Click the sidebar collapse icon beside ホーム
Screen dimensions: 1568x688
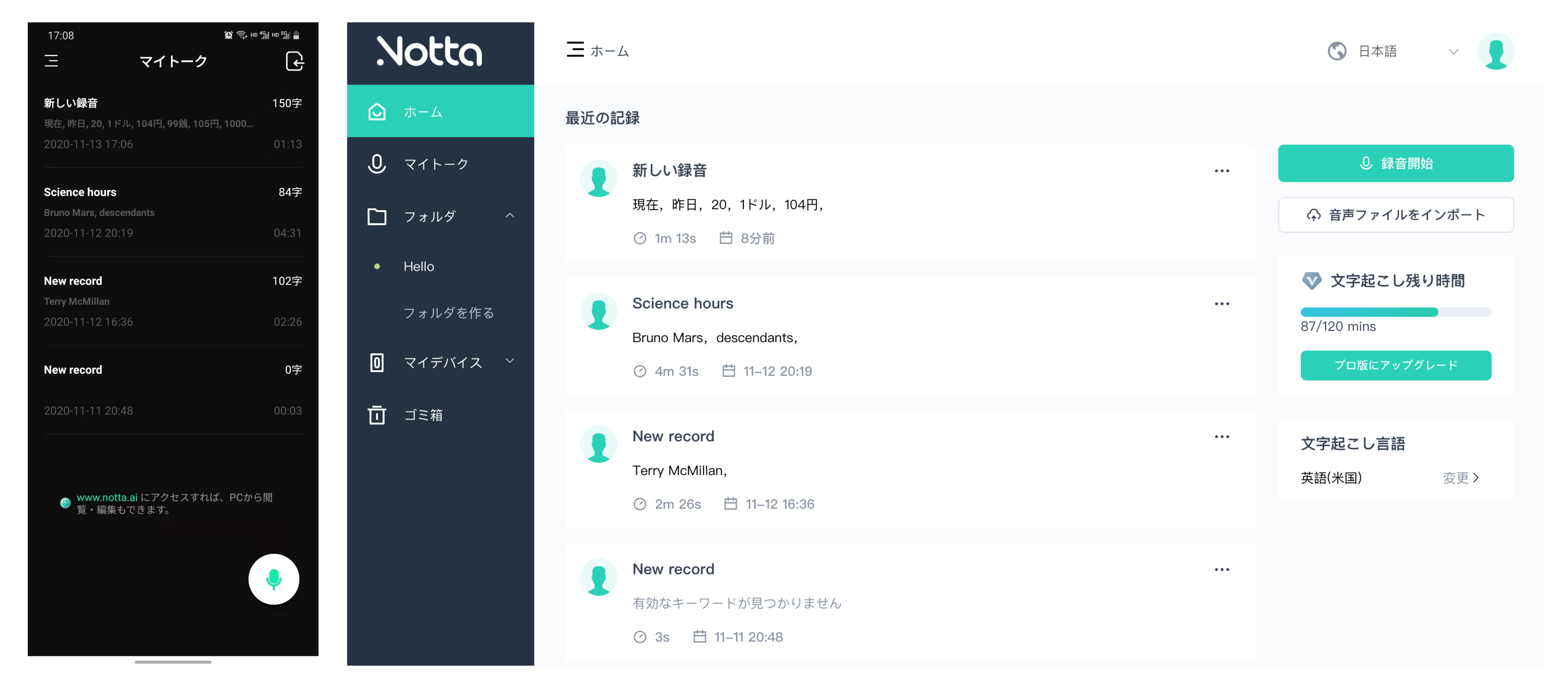(x=575, y=50)
